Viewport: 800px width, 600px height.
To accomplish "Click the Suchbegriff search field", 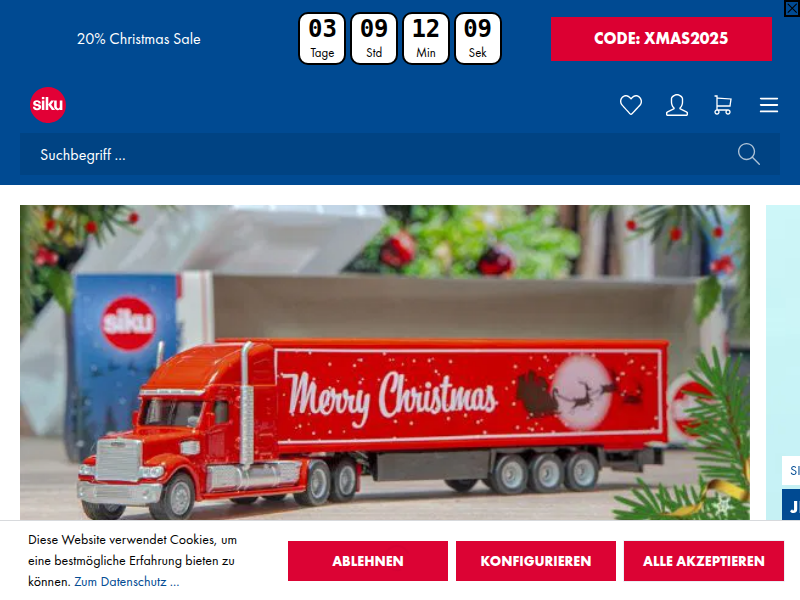I will (x=378, y=154).
